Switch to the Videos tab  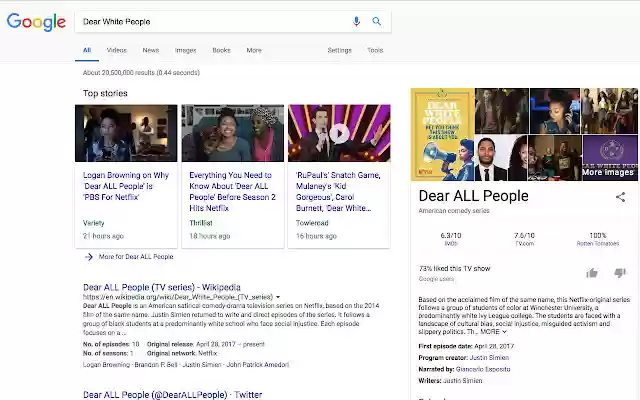(117, 50)
